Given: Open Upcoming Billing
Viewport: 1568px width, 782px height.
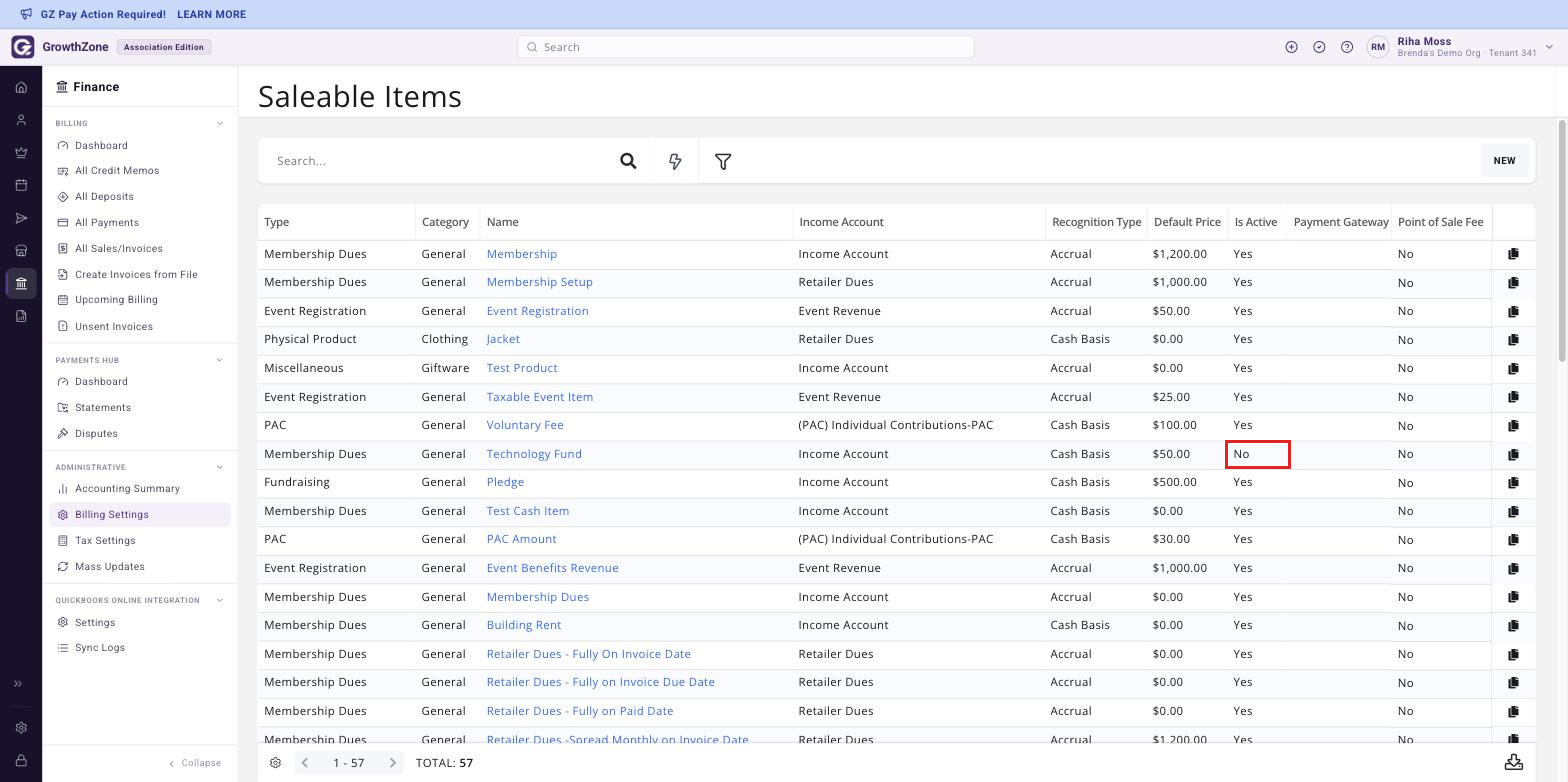Looking at the screenshot, I should click(x=116, y=300).
